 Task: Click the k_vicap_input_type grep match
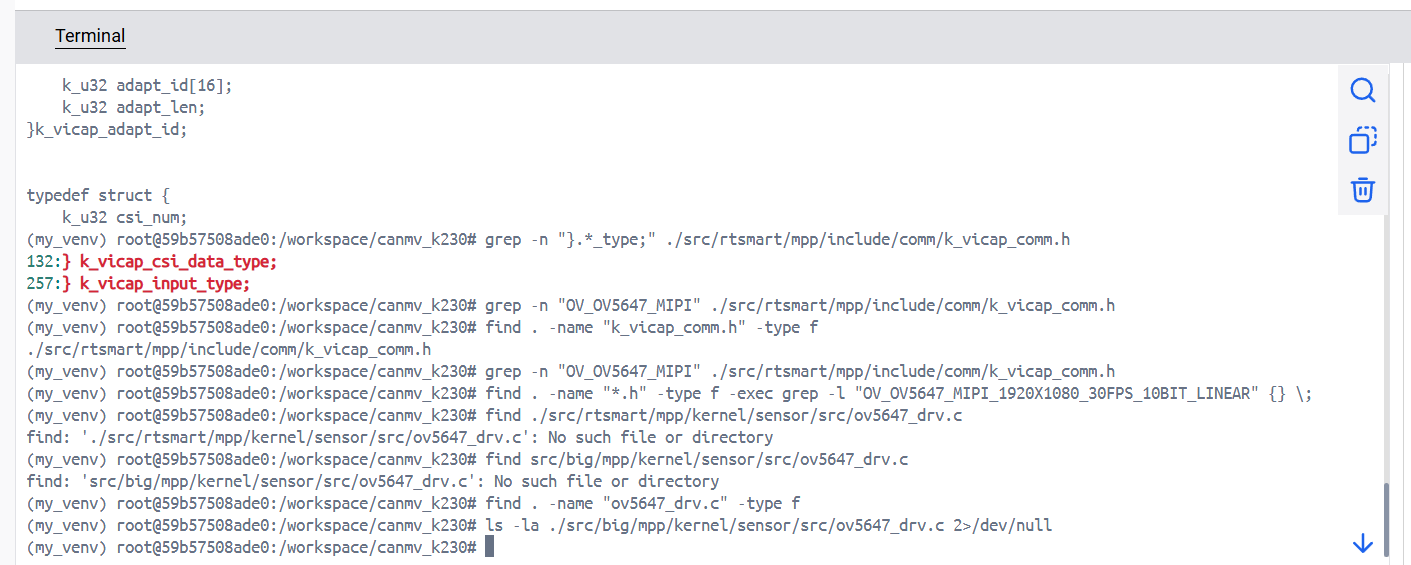(164, 283)
